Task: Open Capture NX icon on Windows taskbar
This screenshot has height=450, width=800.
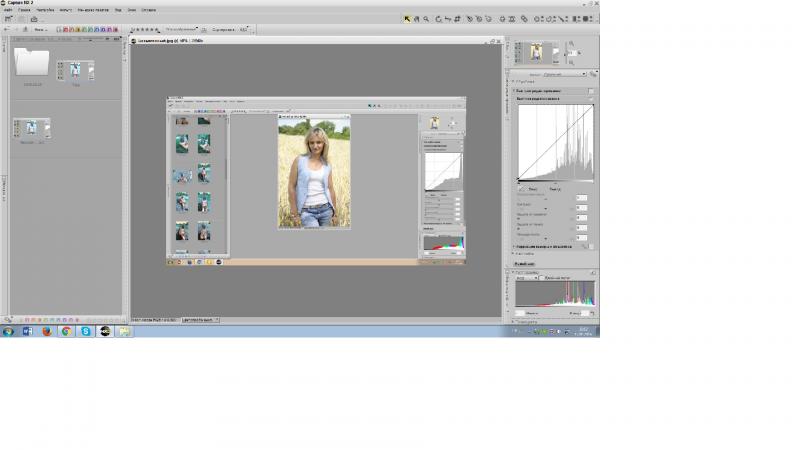Action: click(105, 331)
